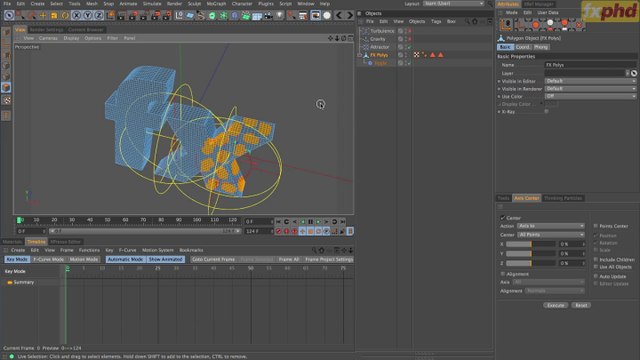Toggle Z axis lock button
This screenshot has height=360, width=640.
point(98,16)
